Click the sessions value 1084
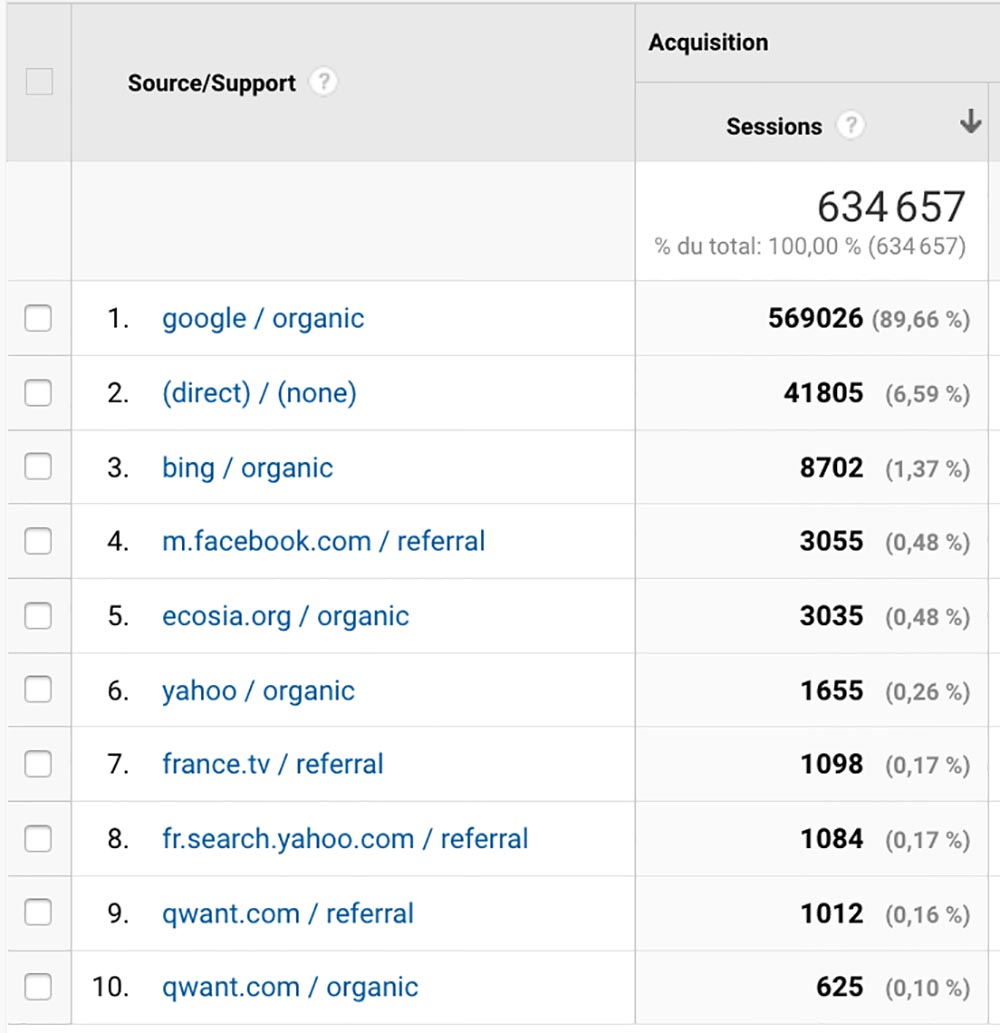 [831, 839]
